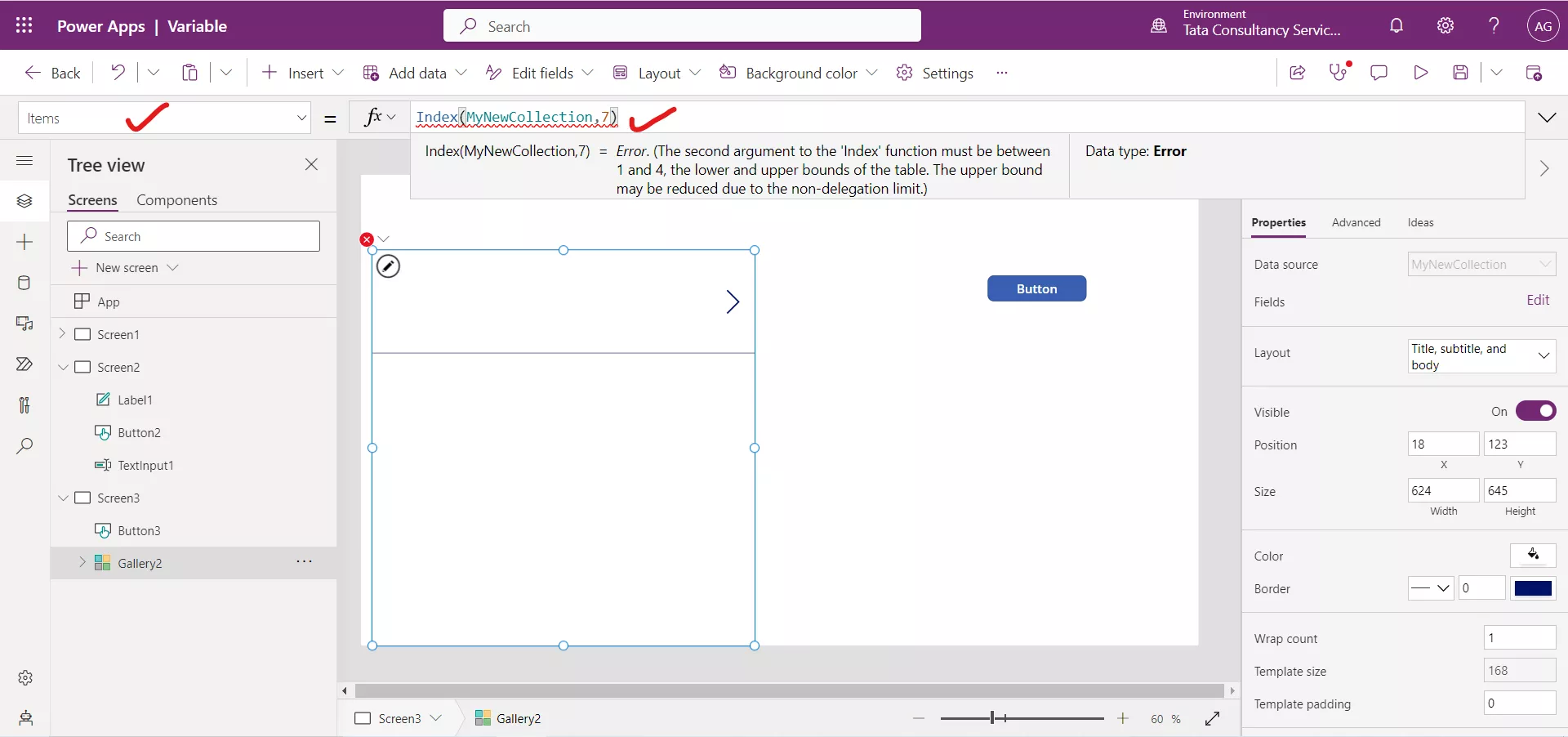
Task: Collapse the Screen2 tree item
Action: 64,367
